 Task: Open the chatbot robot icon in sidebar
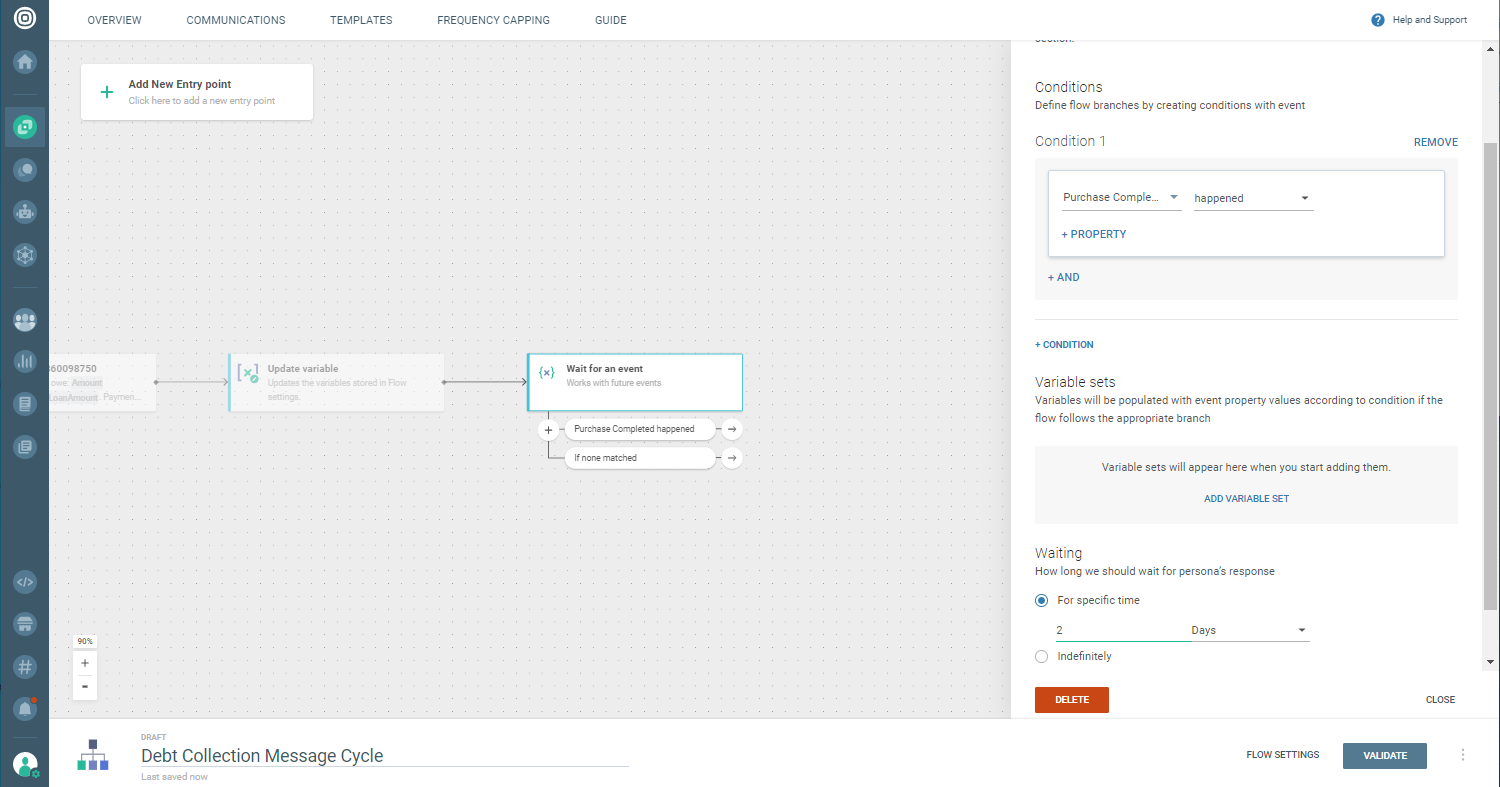pyautogui.click(x=25, y=212)
